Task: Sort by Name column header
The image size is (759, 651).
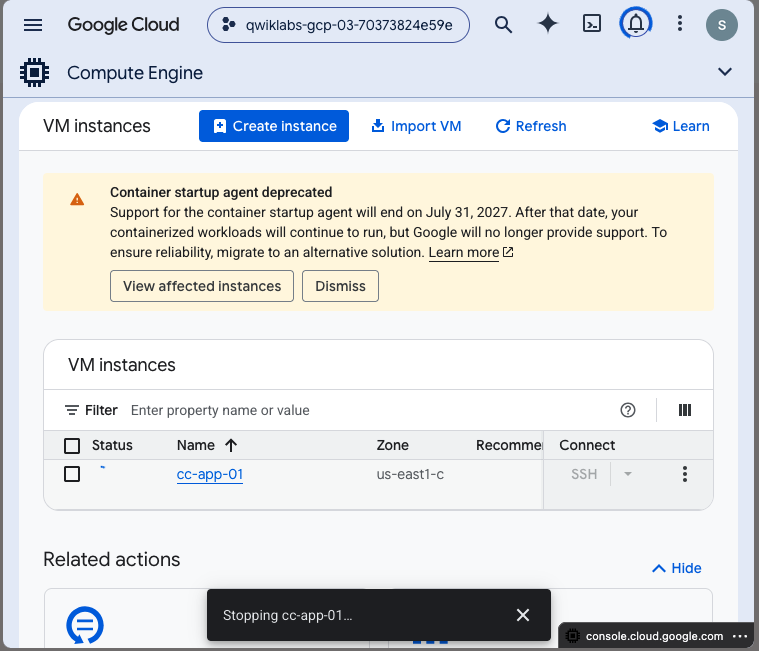Action: tap(196, 445)
